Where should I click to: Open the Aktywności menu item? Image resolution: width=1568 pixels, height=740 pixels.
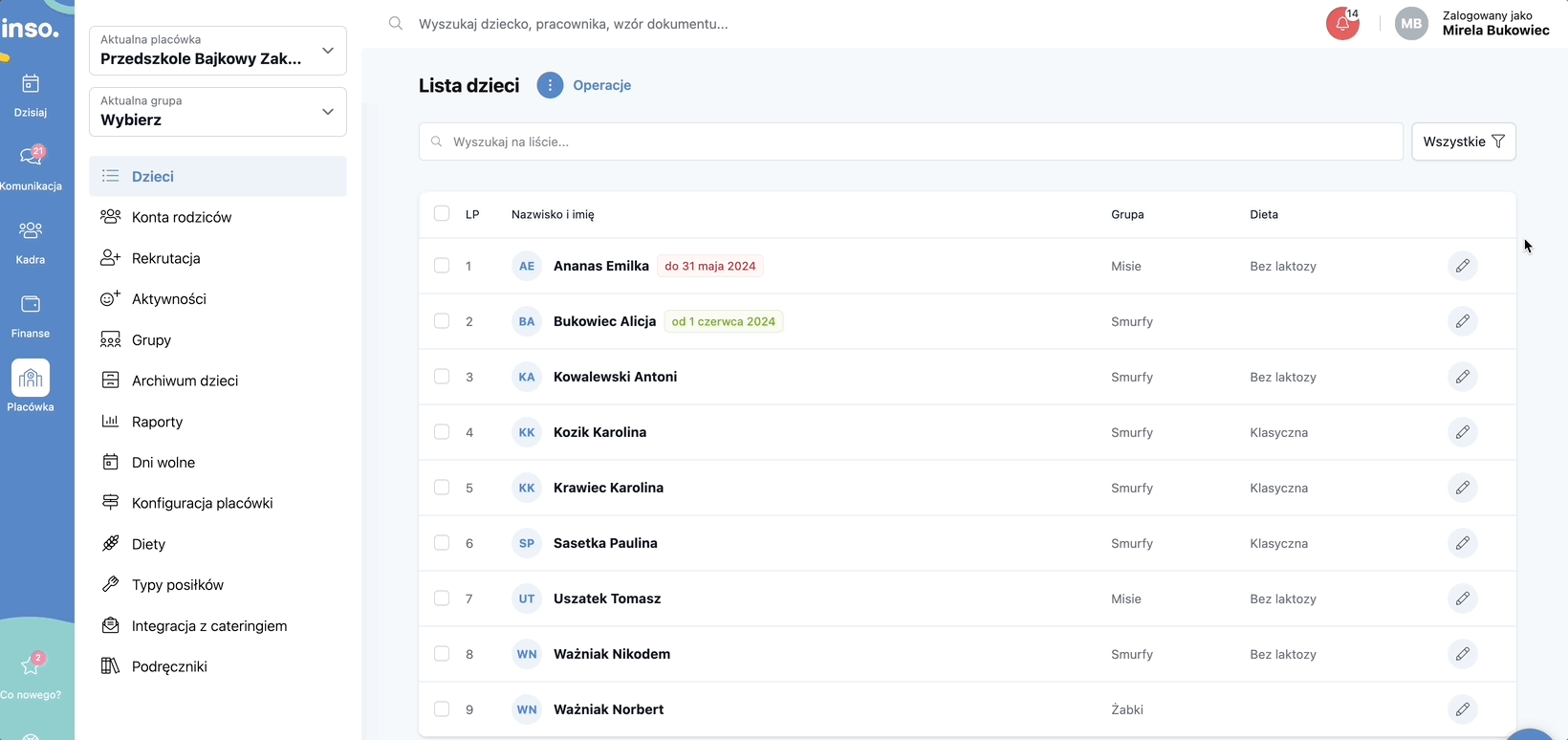coord(218,299)
